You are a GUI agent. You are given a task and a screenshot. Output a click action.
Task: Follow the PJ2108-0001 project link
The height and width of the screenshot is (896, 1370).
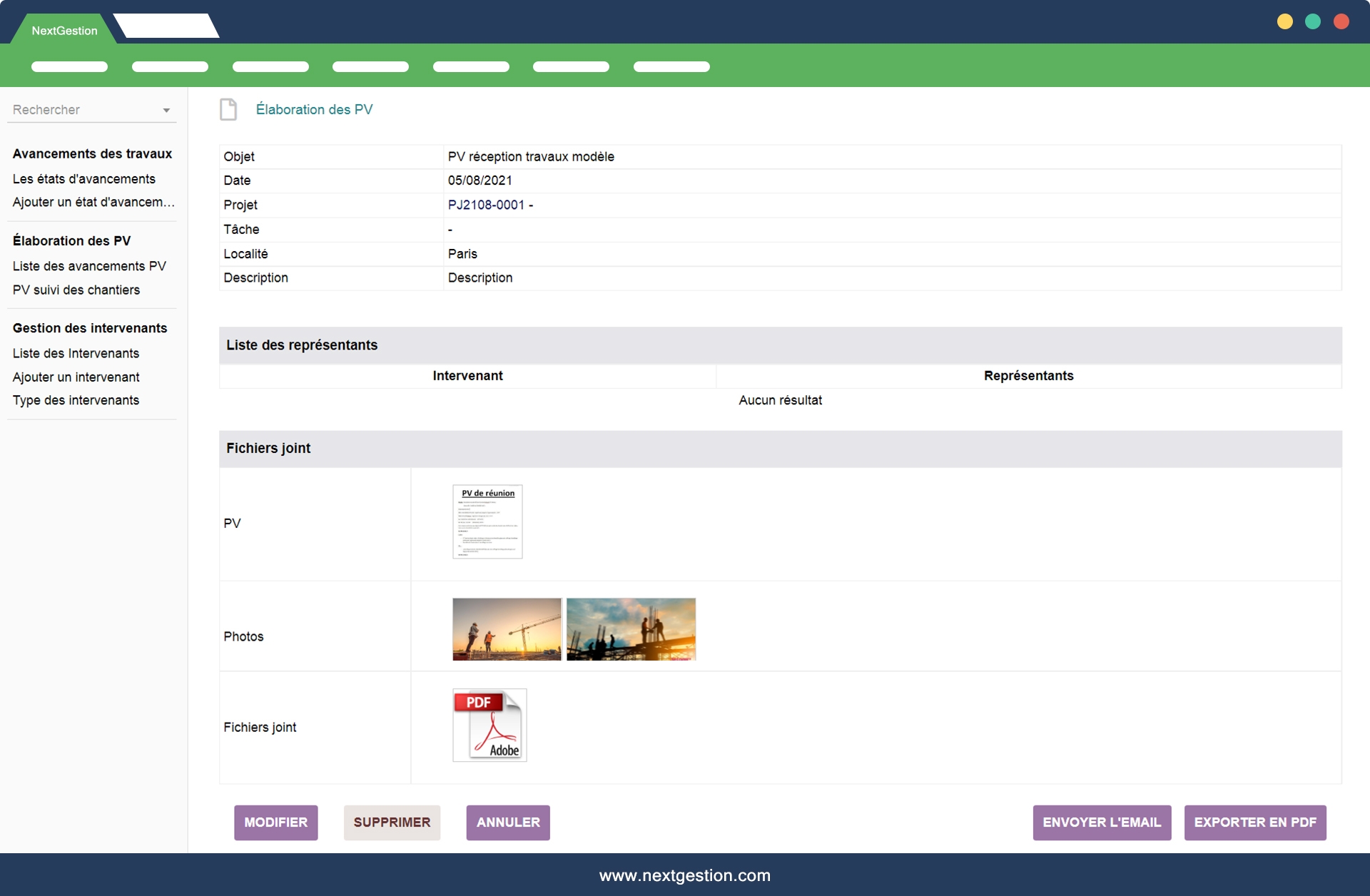pos(486,205)
